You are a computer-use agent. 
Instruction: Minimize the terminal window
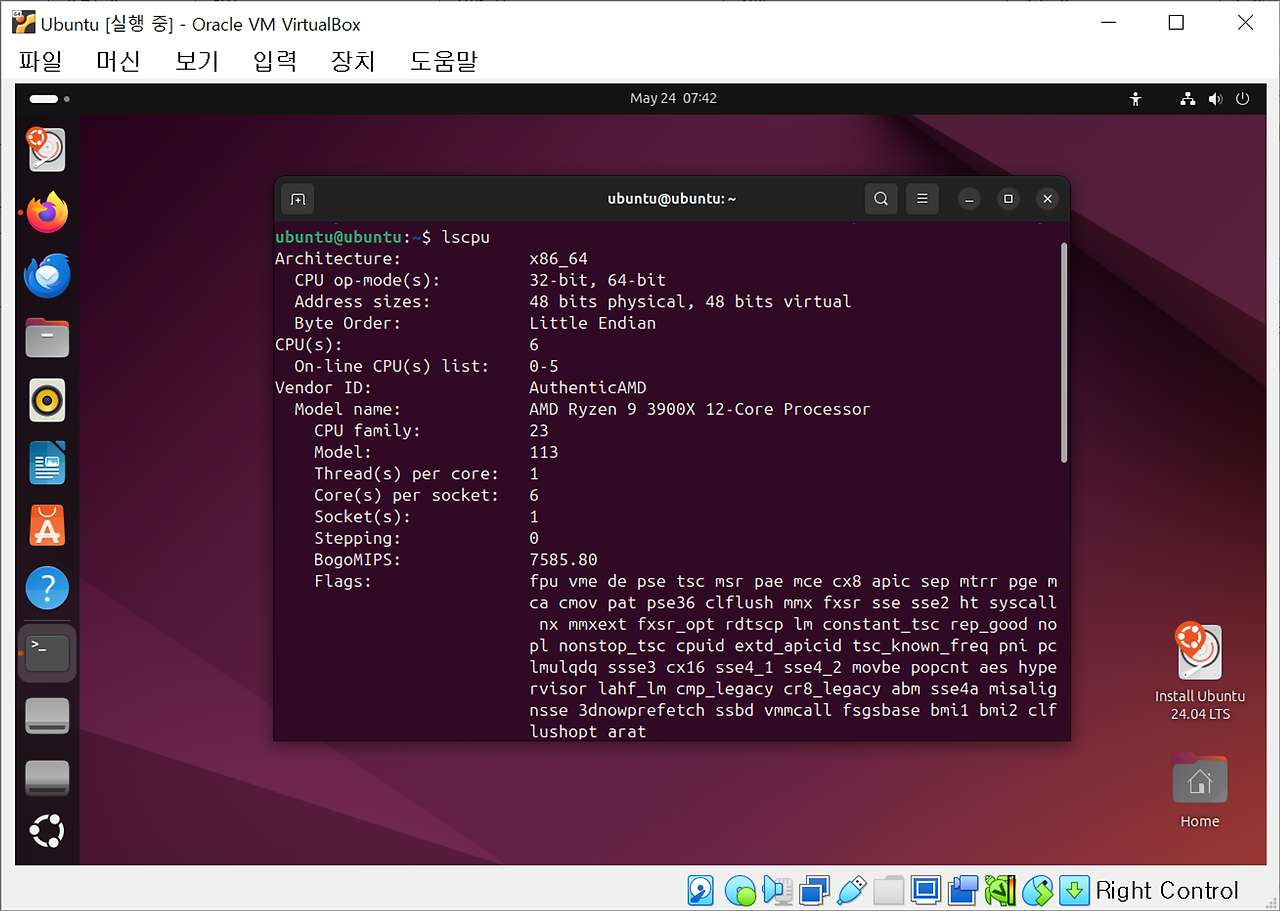coord(969,199)
